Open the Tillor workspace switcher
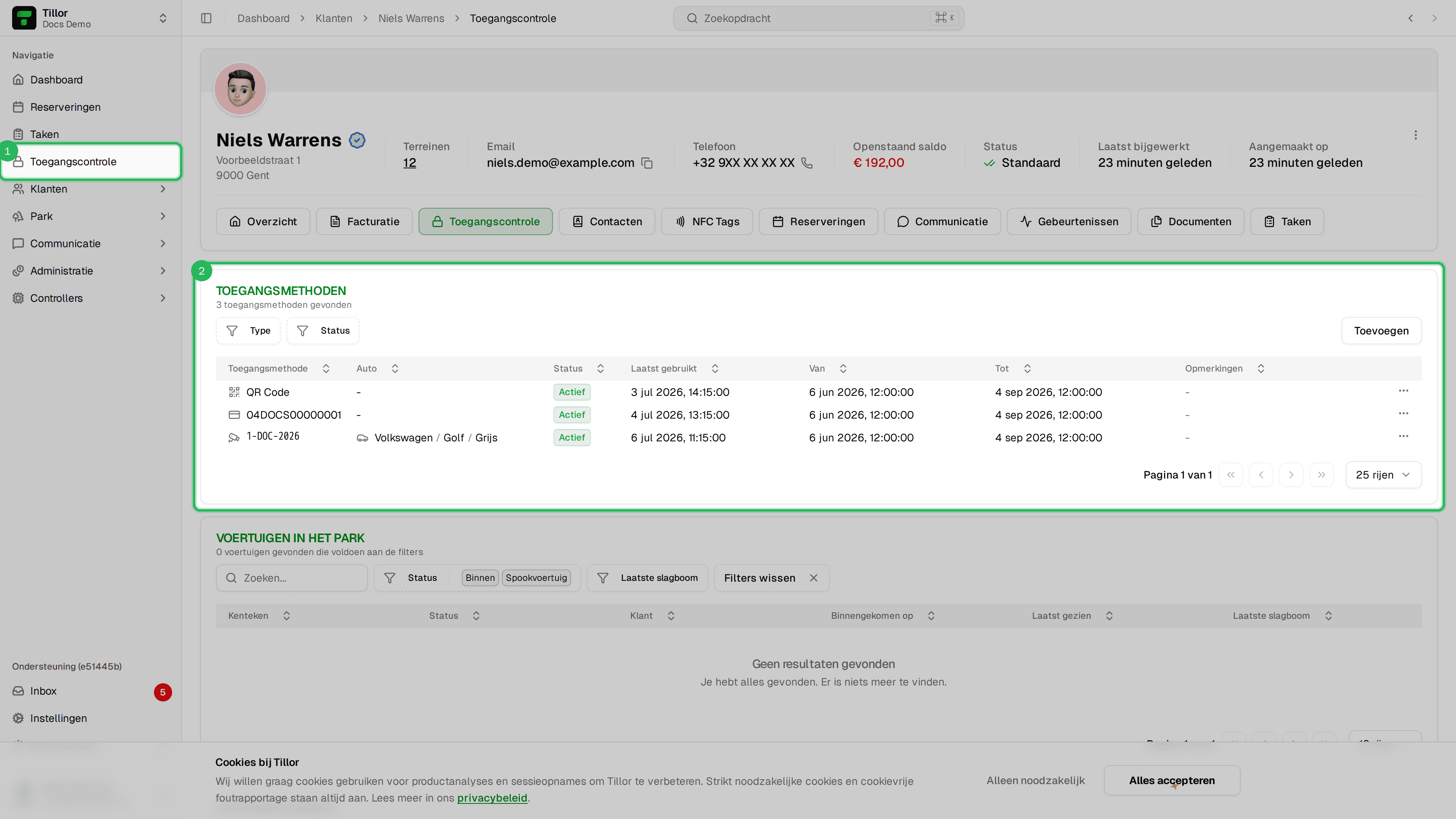The image size is (1456, 819). [91, 18]
